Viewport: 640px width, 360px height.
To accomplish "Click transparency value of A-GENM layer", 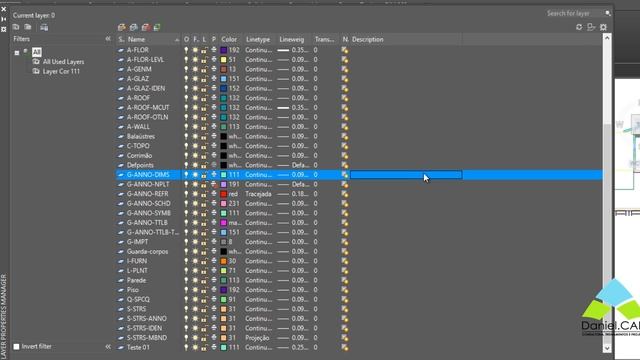I will (316, 69).
